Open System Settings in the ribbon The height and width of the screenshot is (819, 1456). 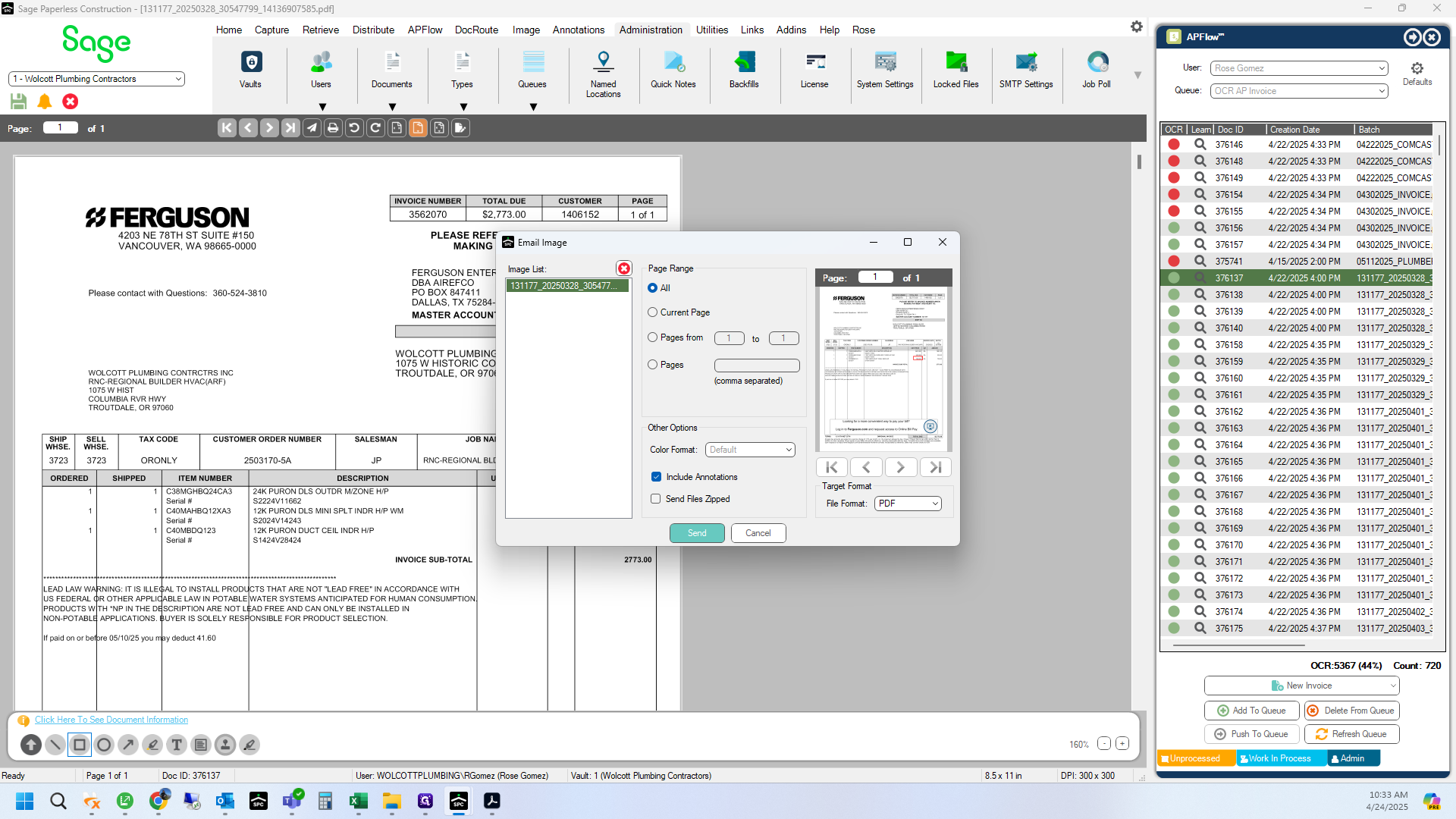pos(885,69)
